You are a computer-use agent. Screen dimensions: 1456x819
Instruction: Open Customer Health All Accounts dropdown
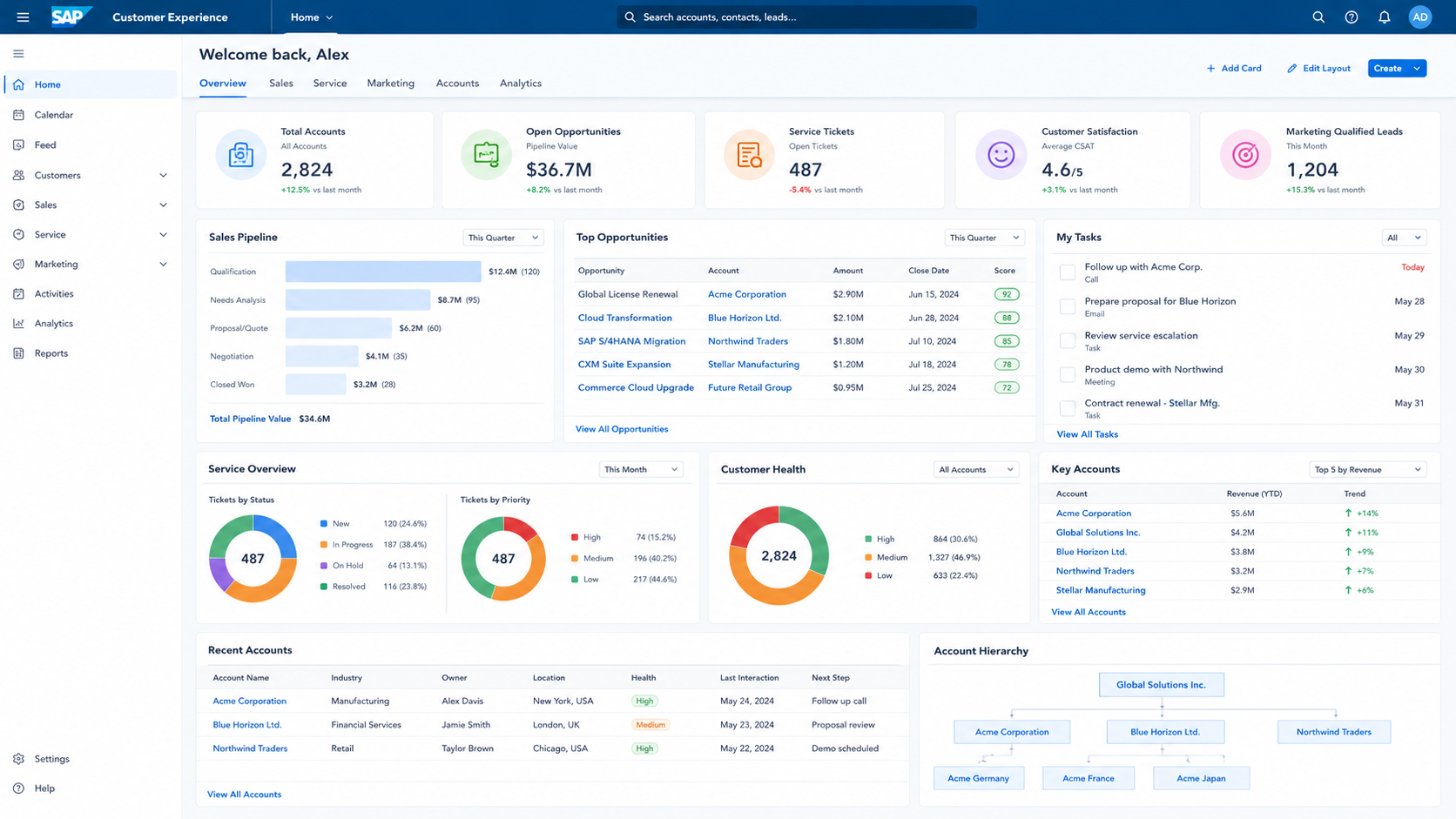point(976,469)
